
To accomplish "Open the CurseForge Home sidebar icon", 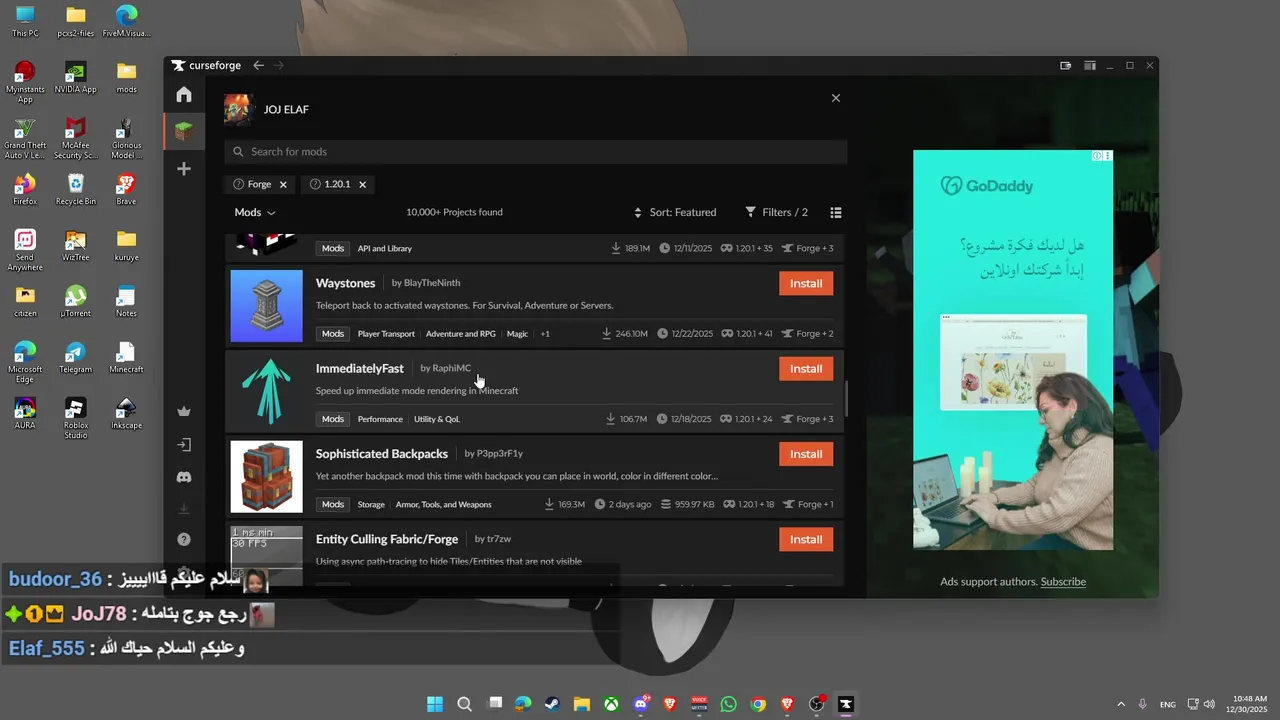I will click(184, 94).
